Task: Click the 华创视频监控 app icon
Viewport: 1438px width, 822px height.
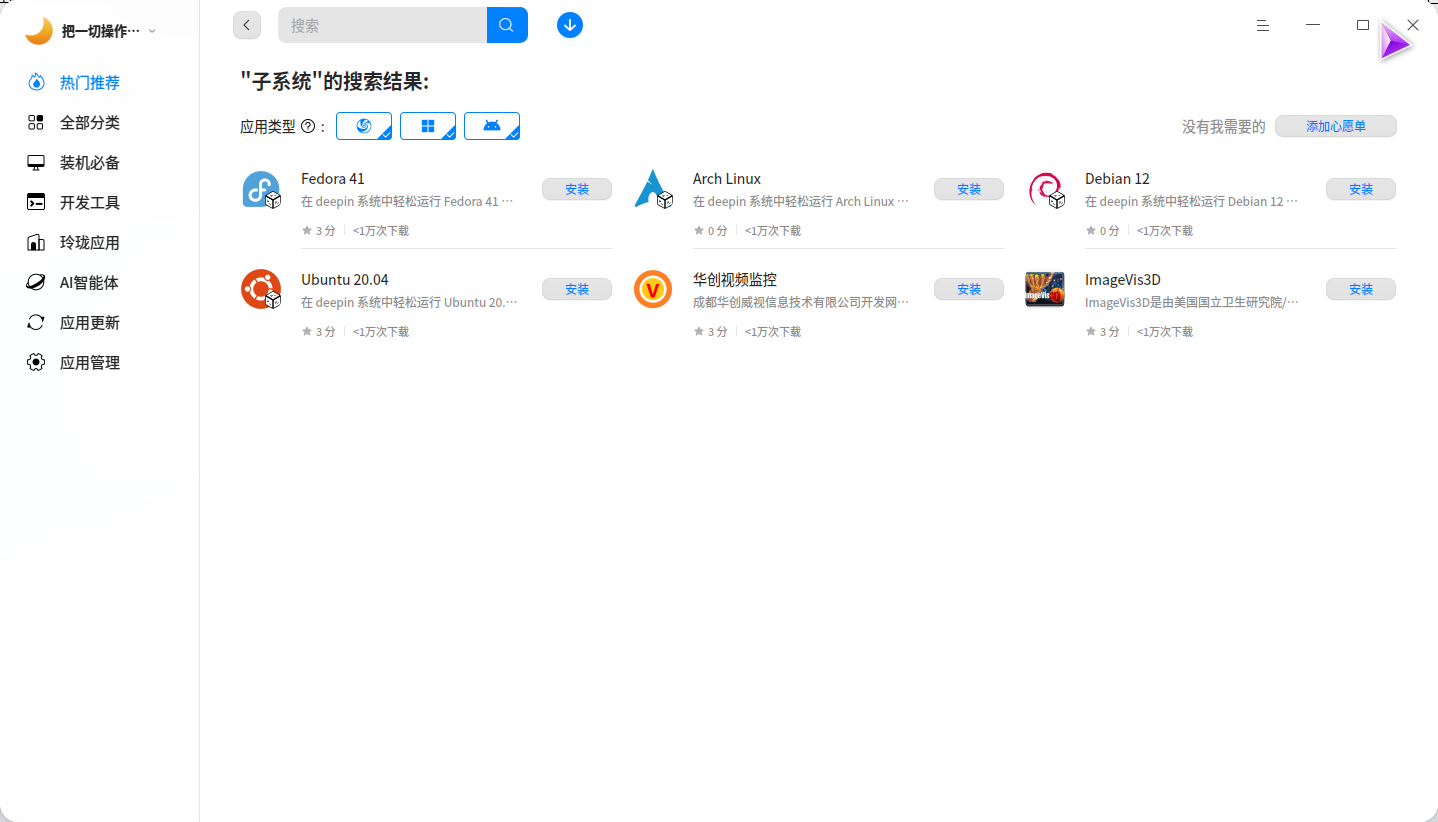Action: tap(653, 289)
